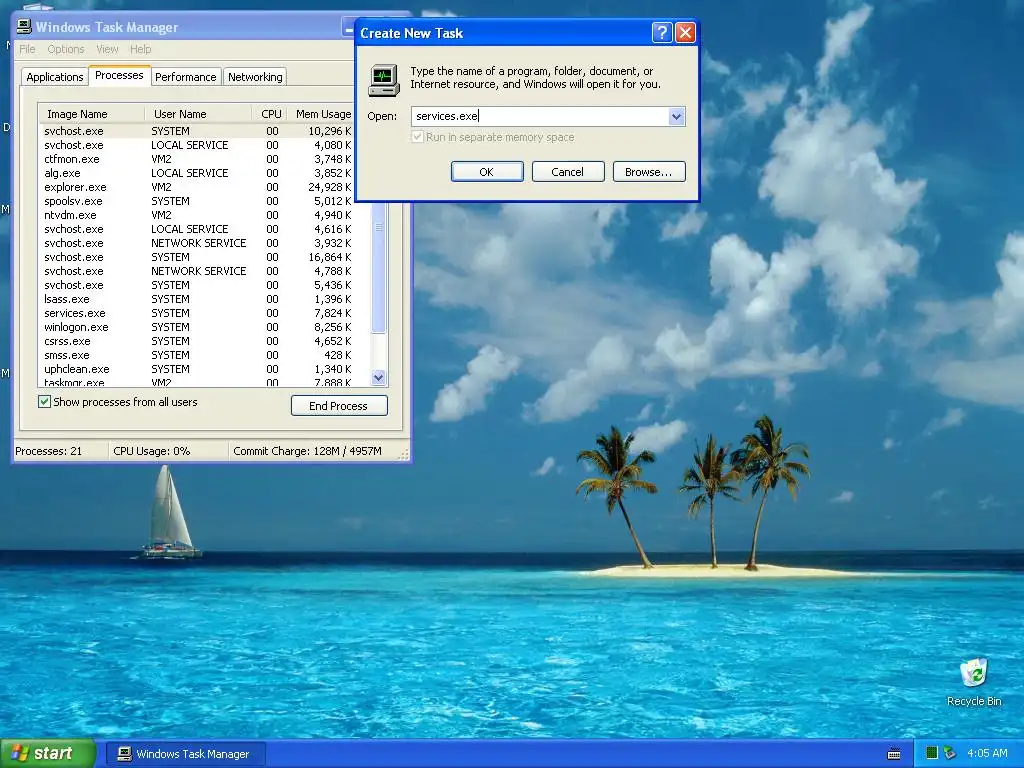Expand the Open combo box dropdown arrow
Viewport: 1024px width, 768px height.
[677, 116]
